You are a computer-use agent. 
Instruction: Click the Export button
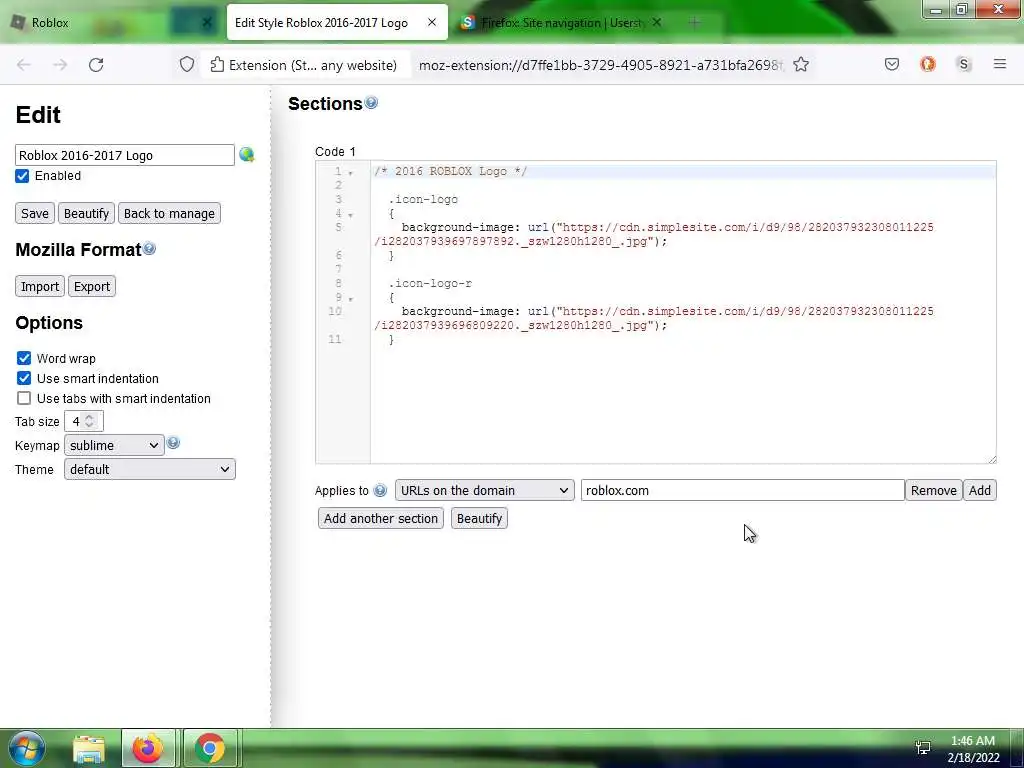92,287
